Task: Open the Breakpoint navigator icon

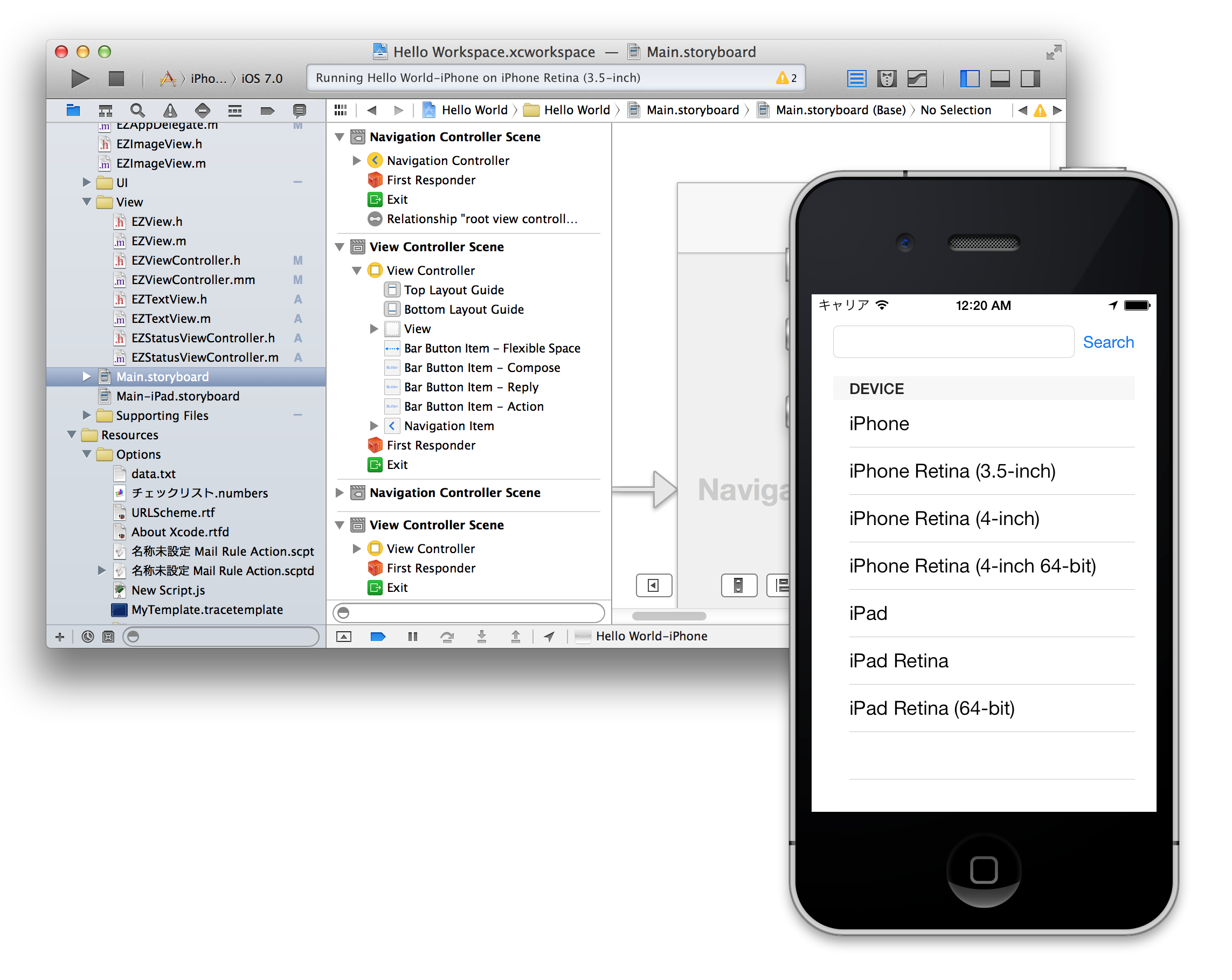Action: (x=267, y=111)
